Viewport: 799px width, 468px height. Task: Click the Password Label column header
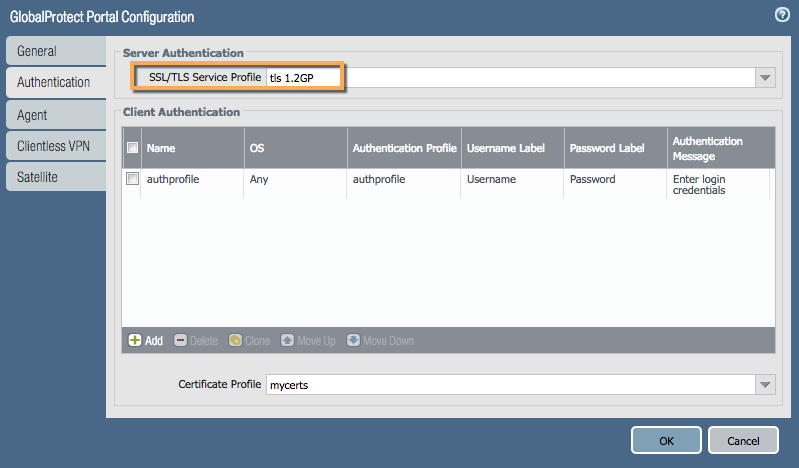[x=616, y=148]
